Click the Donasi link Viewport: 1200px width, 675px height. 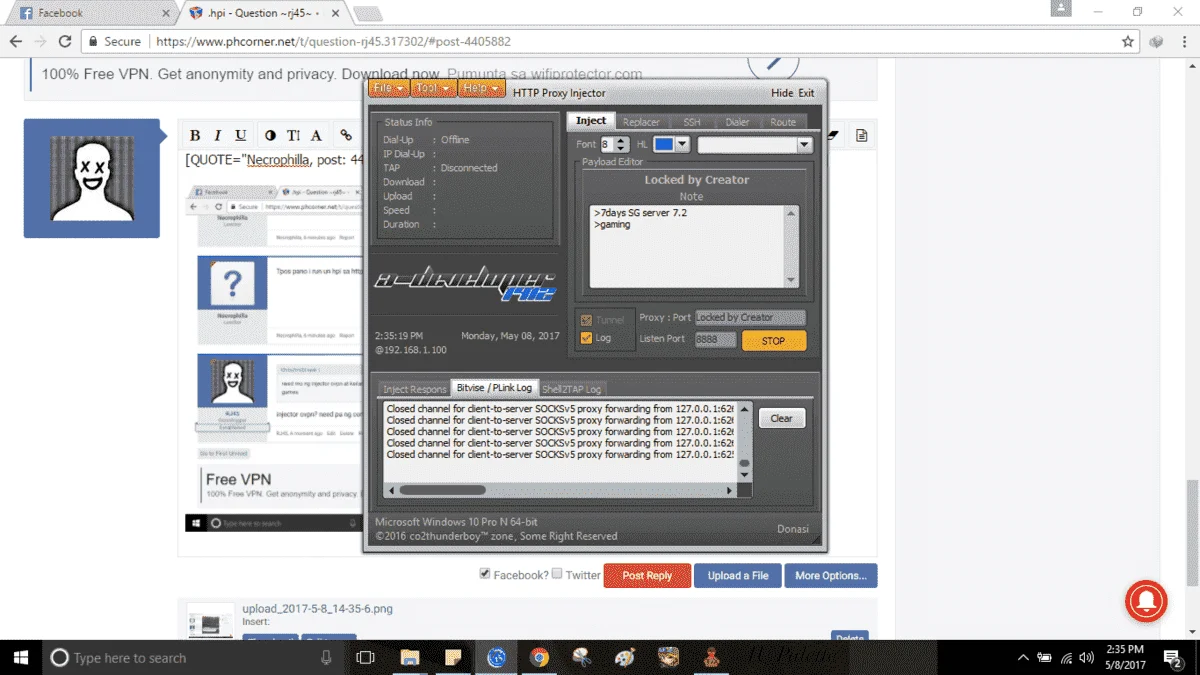(x=793, y=529)
